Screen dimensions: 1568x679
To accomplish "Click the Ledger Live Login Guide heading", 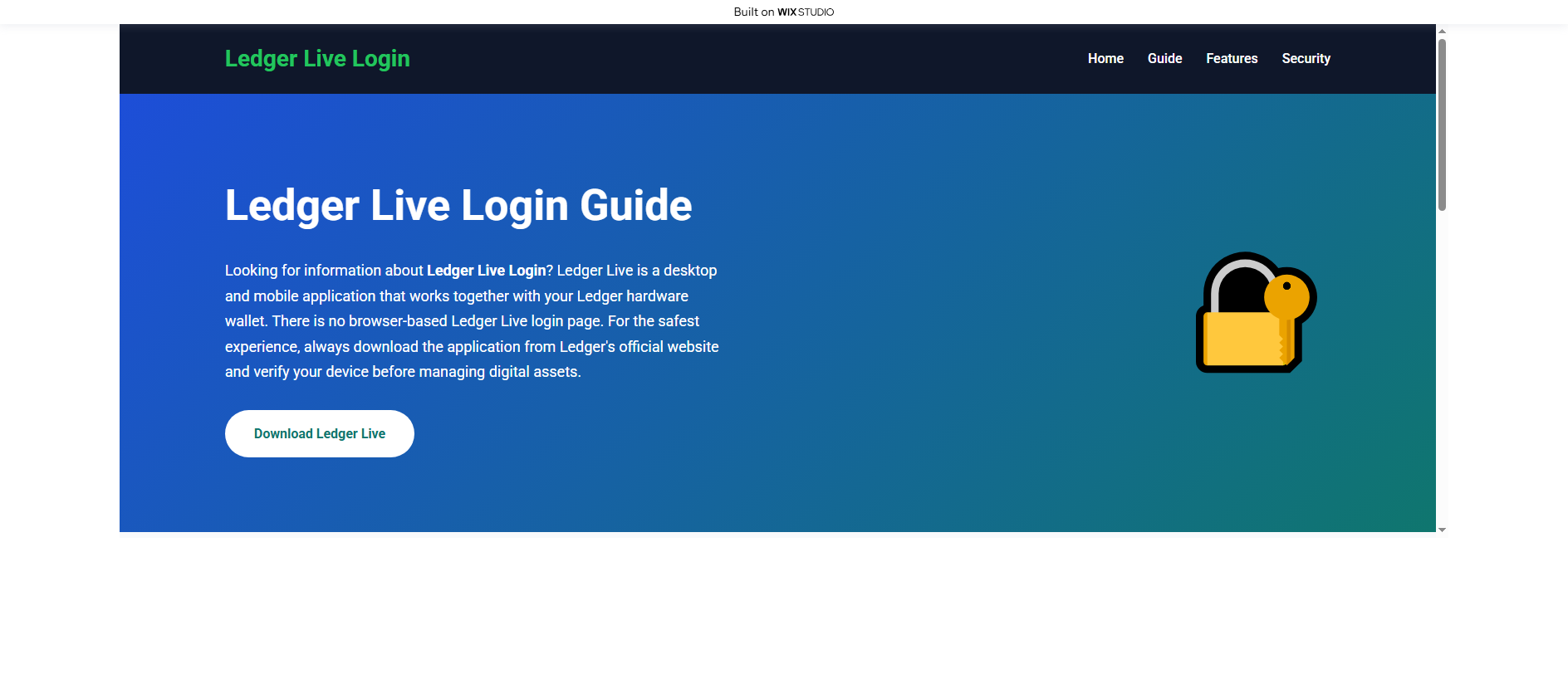I will click(x=458, y=205).
